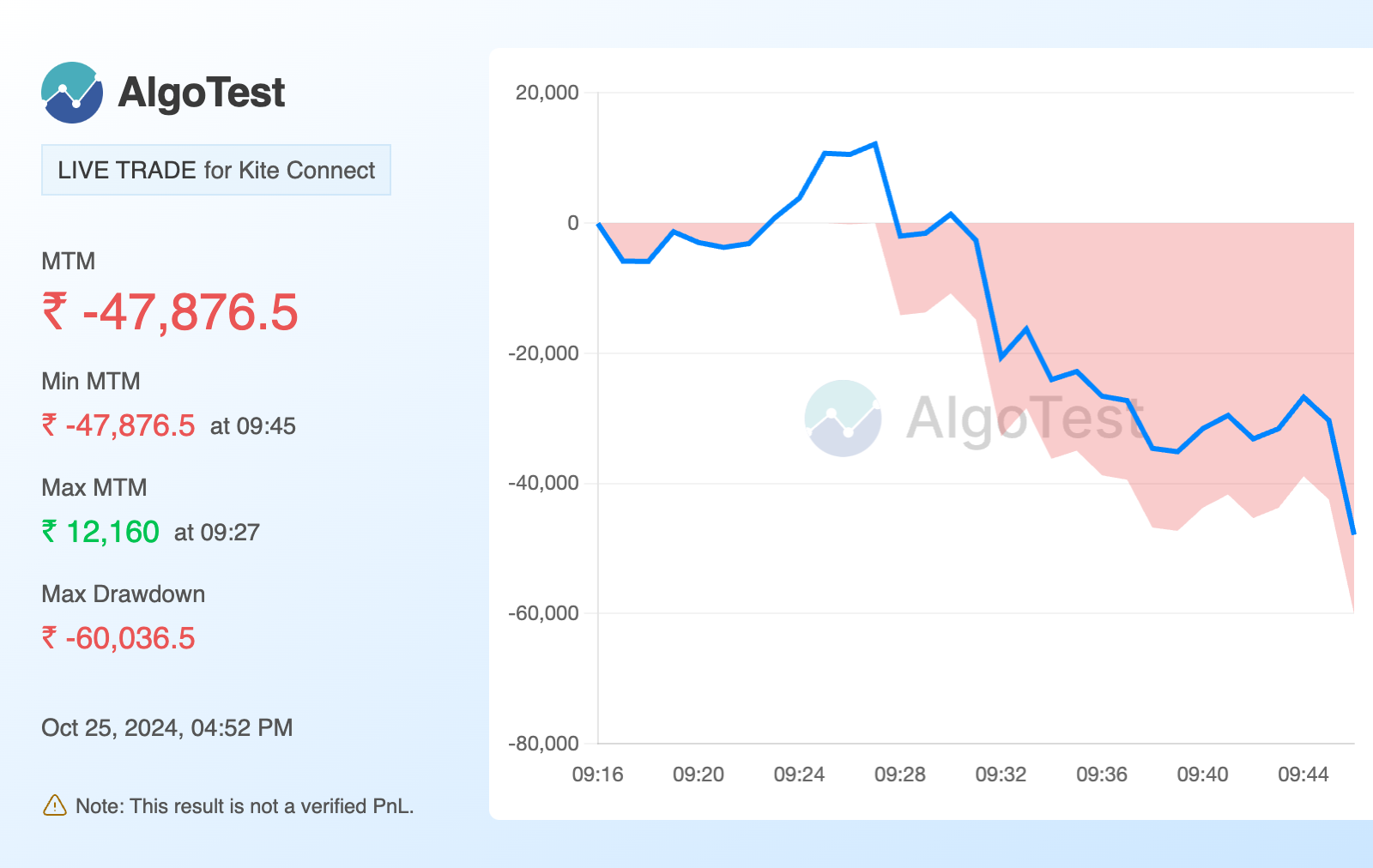Click the AlgoTest logo icon
The image size is (1373, 868).
(x=72, y=93)
